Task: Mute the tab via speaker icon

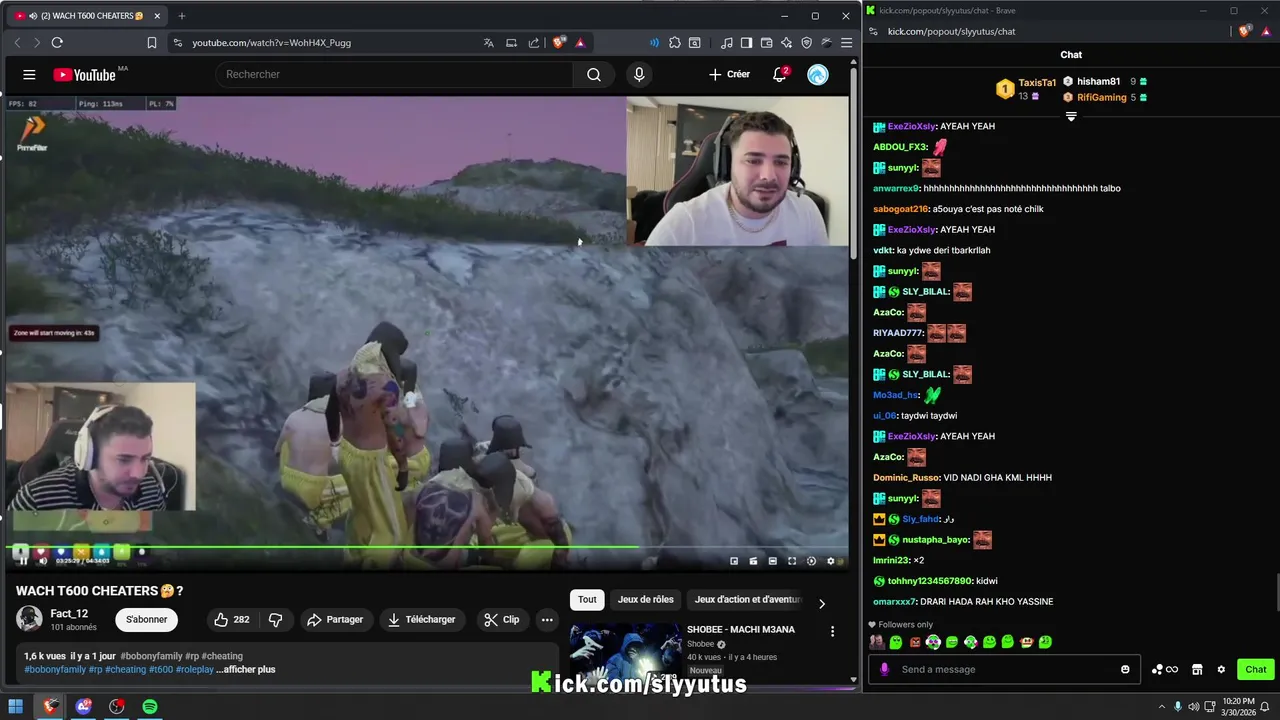Action: coord(33,16)
